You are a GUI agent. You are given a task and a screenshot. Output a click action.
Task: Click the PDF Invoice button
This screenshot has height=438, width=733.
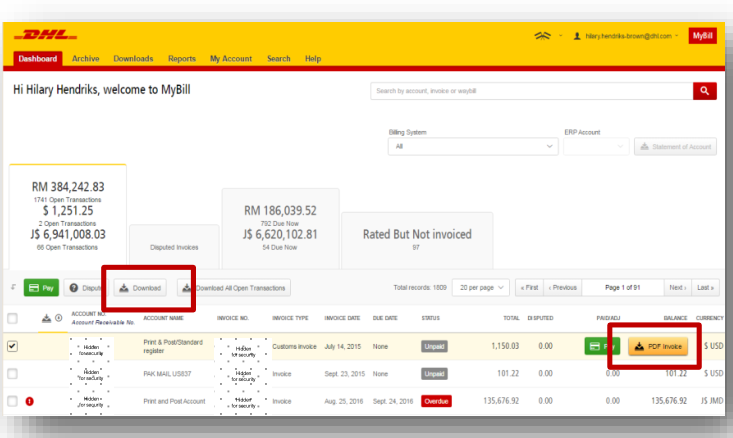click(x=658, y=346)
